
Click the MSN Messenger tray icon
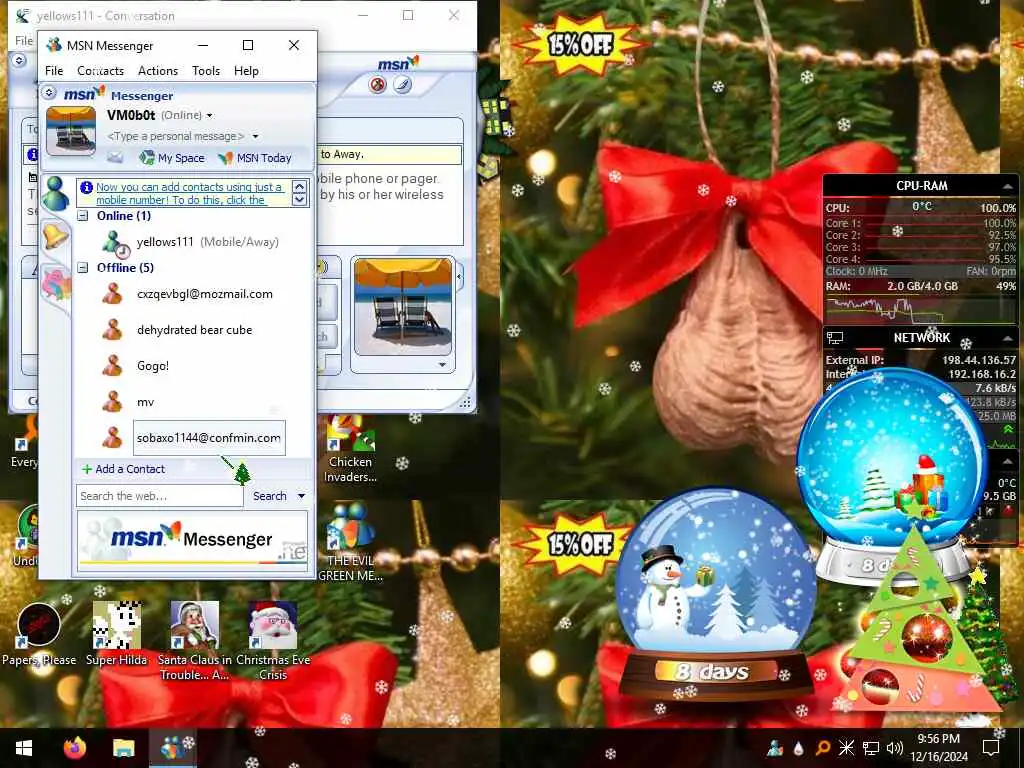pos(775,748)
